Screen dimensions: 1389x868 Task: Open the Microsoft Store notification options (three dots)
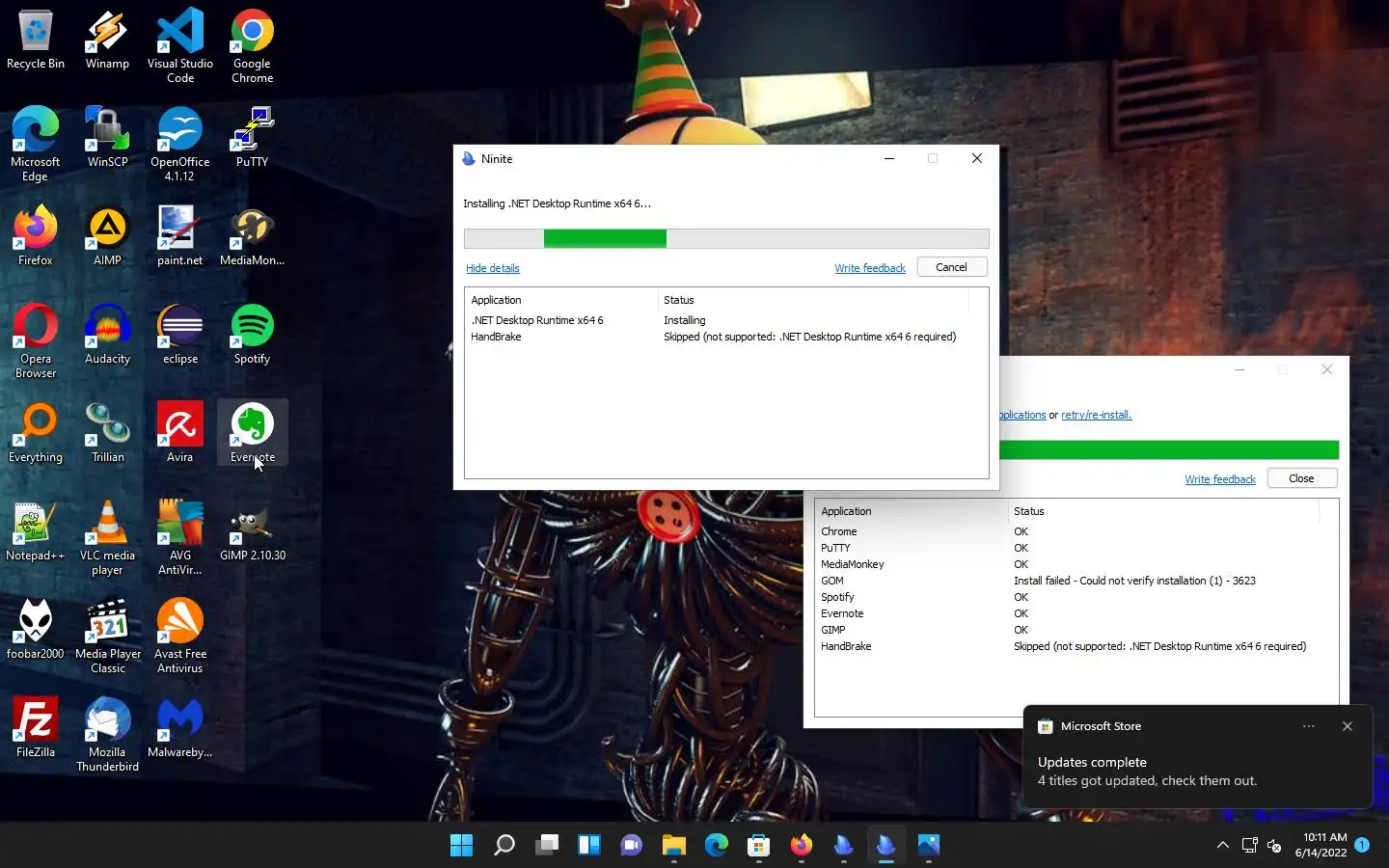pyautogui.click(x=1308, y=726)
